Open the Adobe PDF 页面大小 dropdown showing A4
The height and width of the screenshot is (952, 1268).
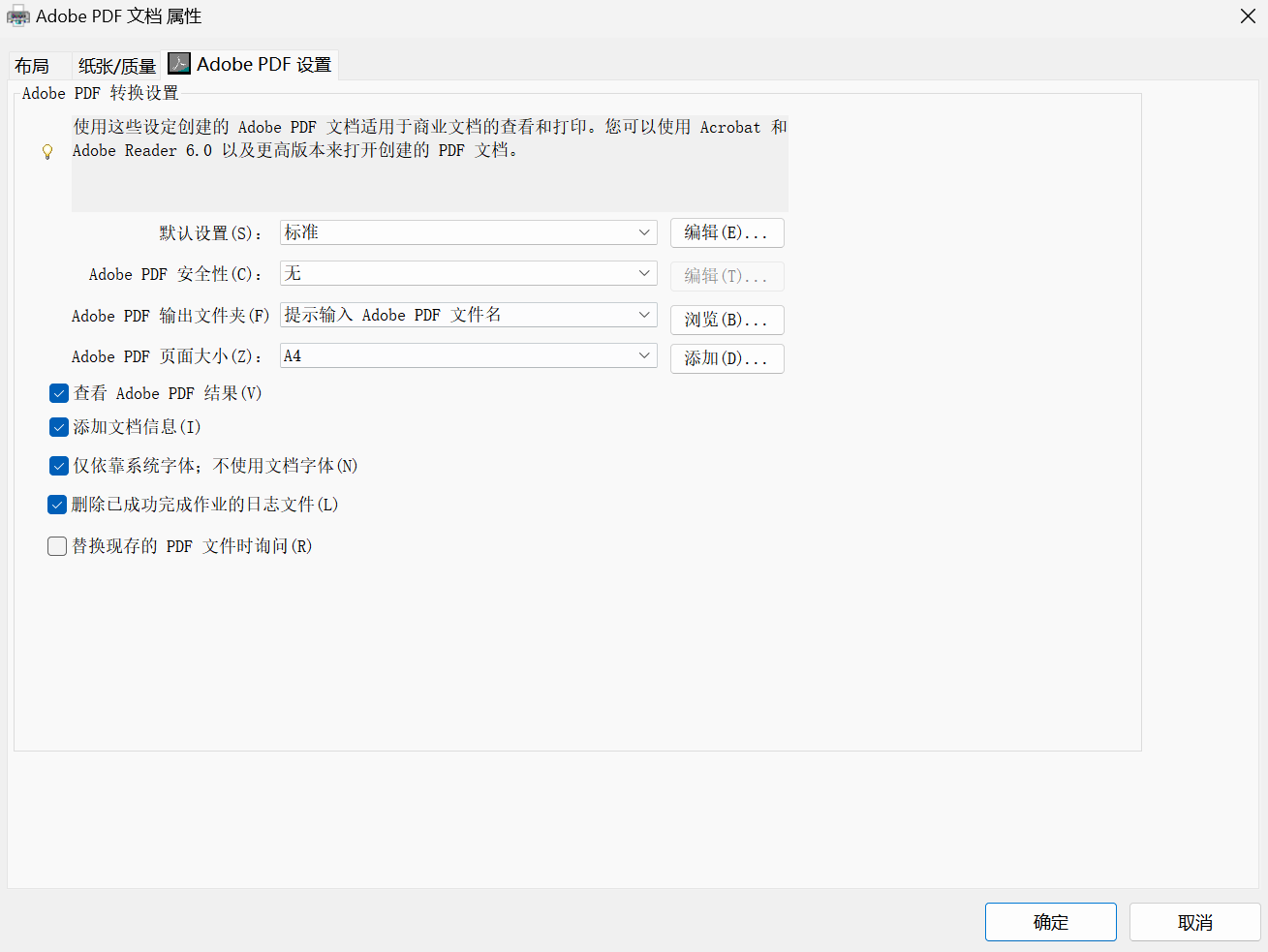469,355
